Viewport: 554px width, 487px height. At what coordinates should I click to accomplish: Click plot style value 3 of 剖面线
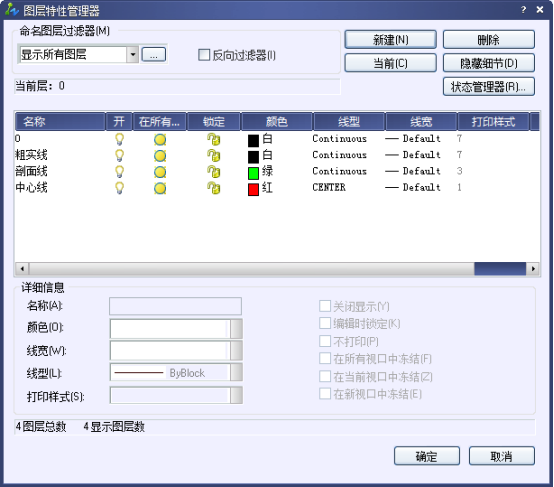click(x=459, y=171)
